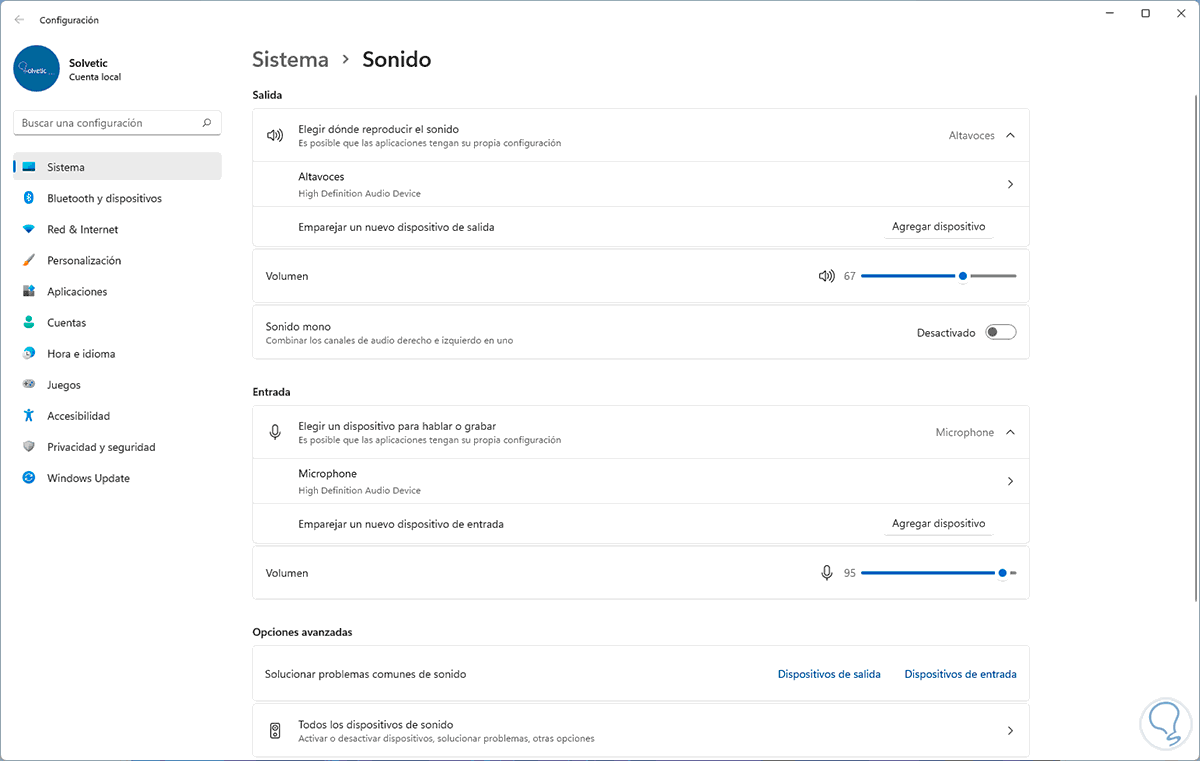This screenshot has width=1200, height=761.
Task: Open Todos los dispositivos de sonido
Action: point(640,731)
